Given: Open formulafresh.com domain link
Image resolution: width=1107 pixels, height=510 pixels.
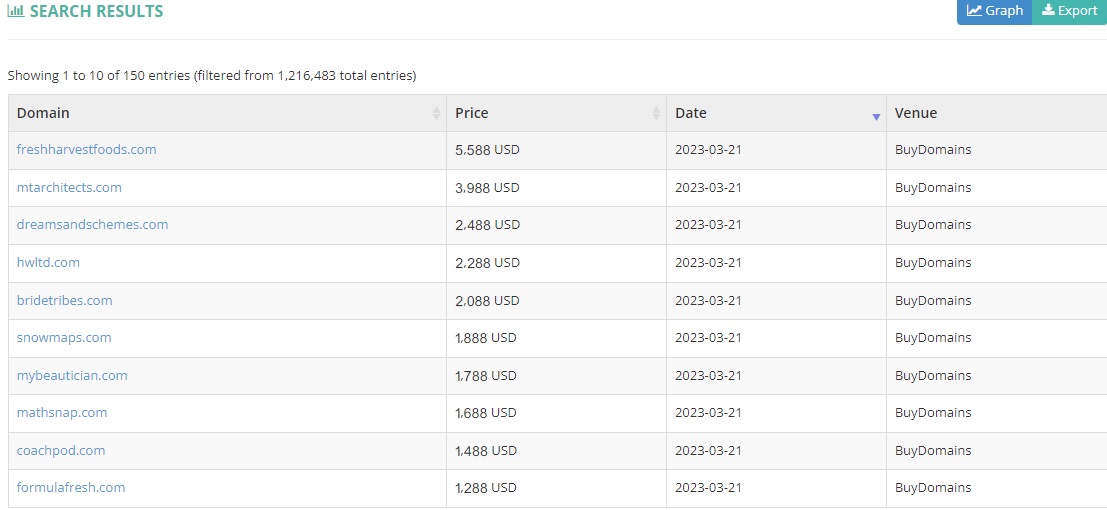Looking at the screenshot, I should [71, 487].
